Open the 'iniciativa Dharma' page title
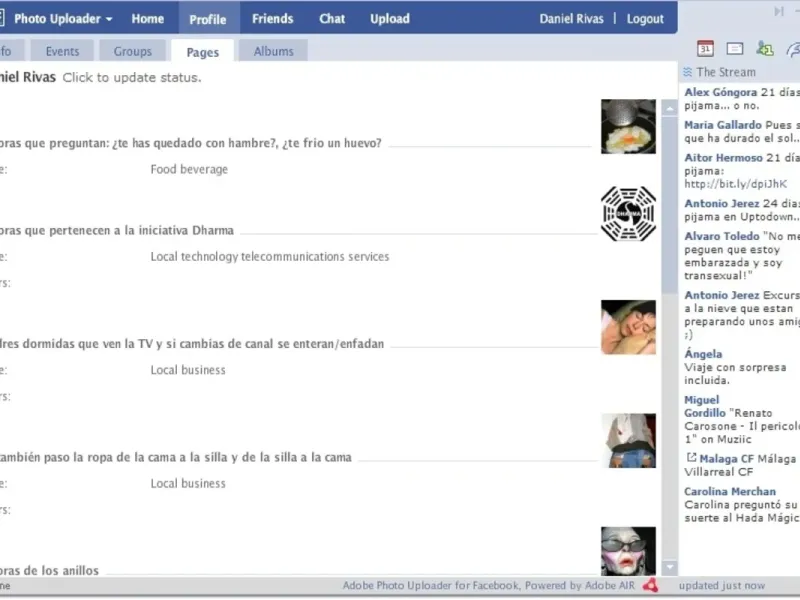Screen dimensions: 800x600 coord(116,230)
